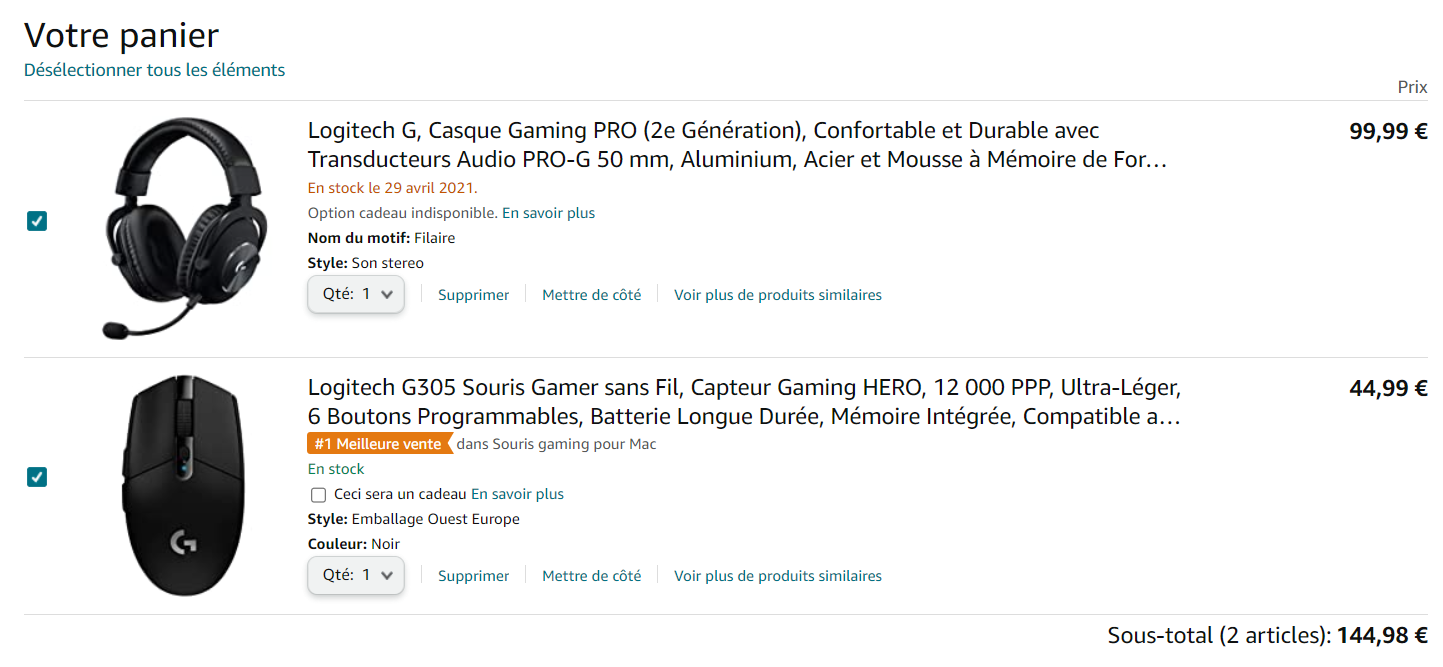The height and width of the screenshot is (667, 1443).
Task: Click the headset product image
Action: (x=185, y=228)
